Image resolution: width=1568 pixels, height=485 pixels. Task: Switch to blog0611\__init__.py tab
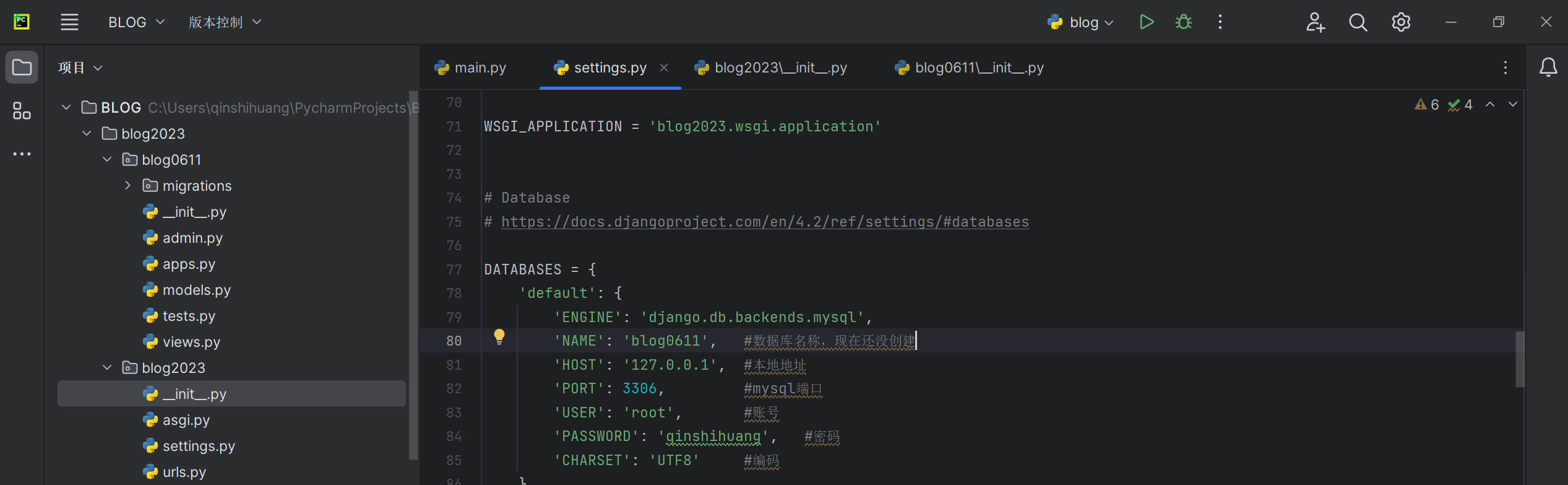tap(970, 68)
